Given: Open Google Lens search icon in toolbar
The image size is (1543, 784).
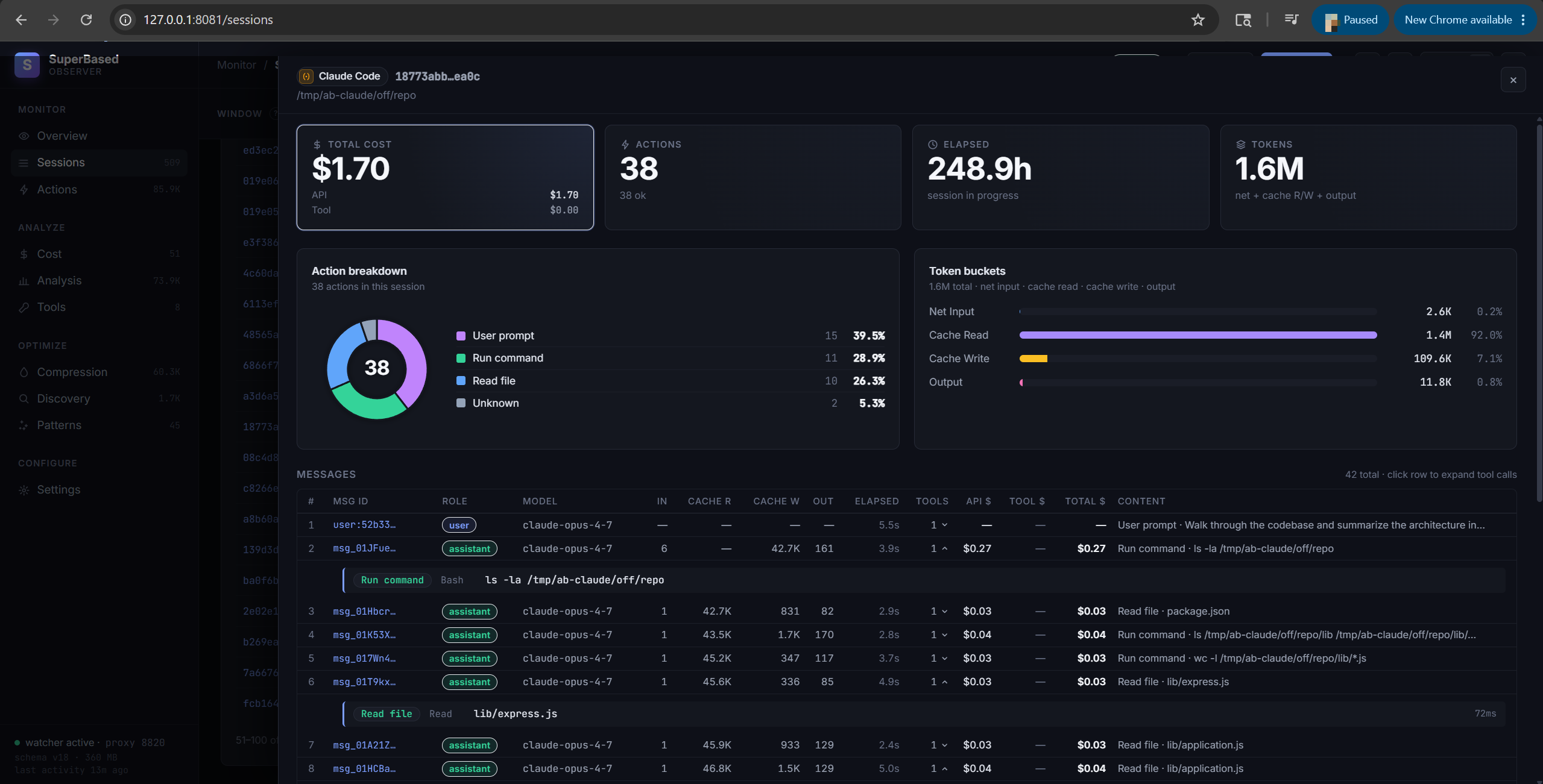Looking at the screenshot, I should coord(1243,20).
